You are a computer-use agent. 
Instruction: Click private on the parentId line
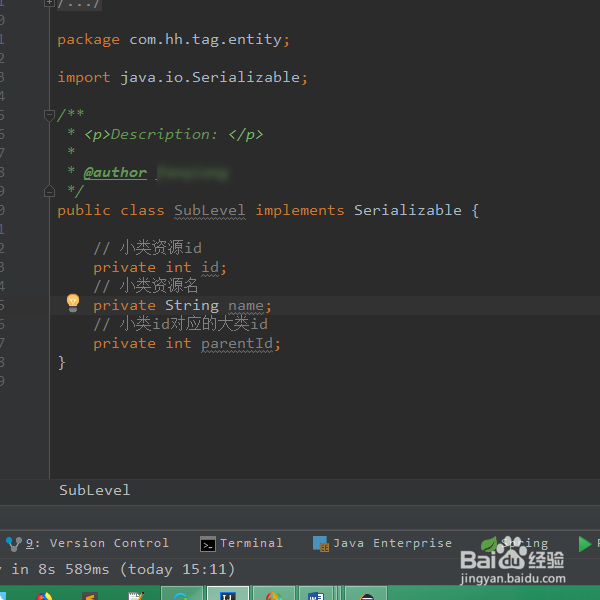pyautogui.click(x=124, y=343)
